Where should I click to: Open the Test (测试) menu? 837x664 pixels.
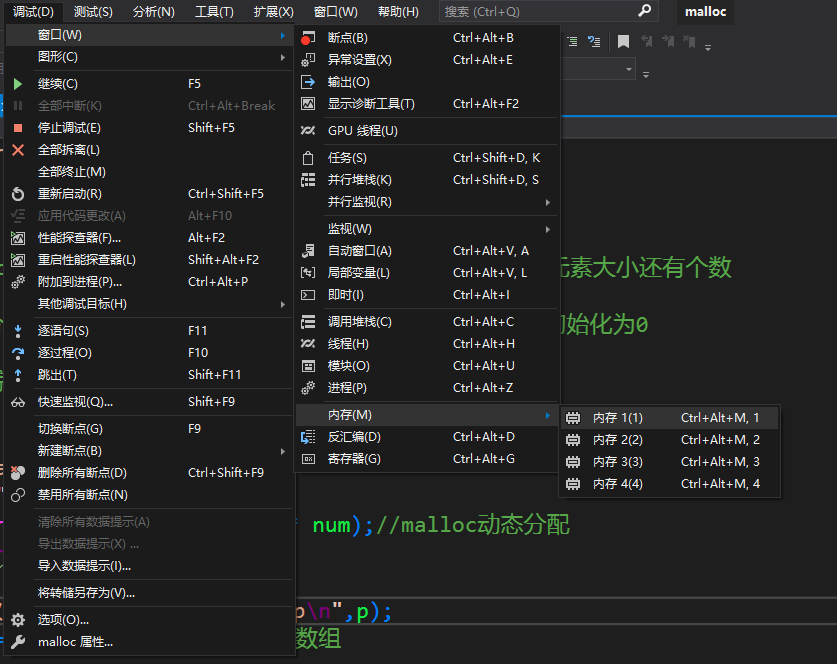[93, 12]
